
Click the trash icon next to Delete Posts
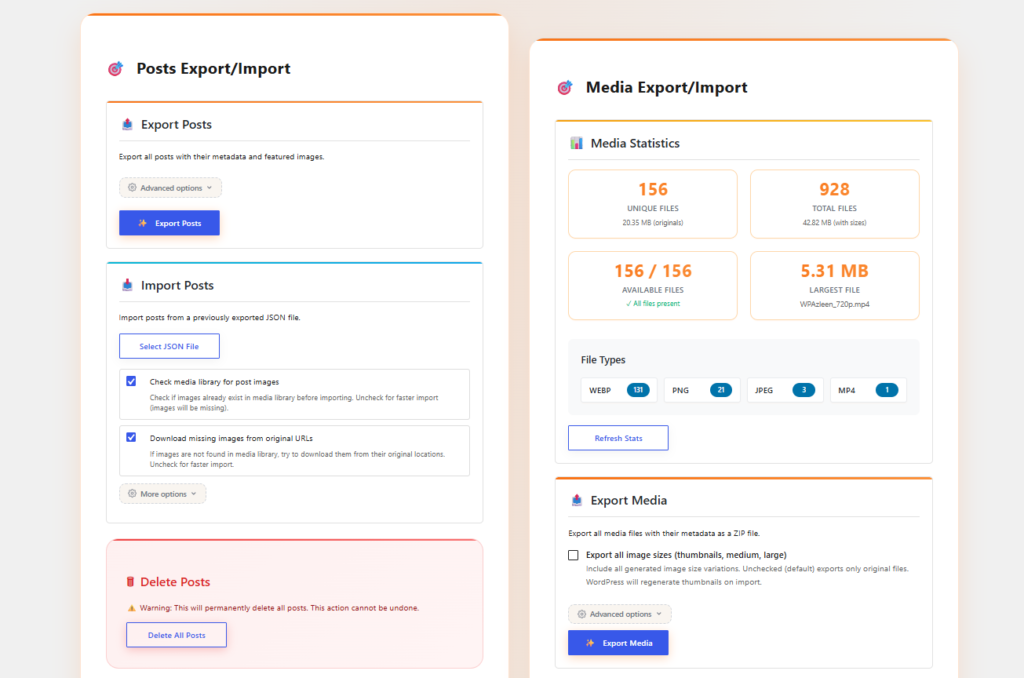(130, 582)
